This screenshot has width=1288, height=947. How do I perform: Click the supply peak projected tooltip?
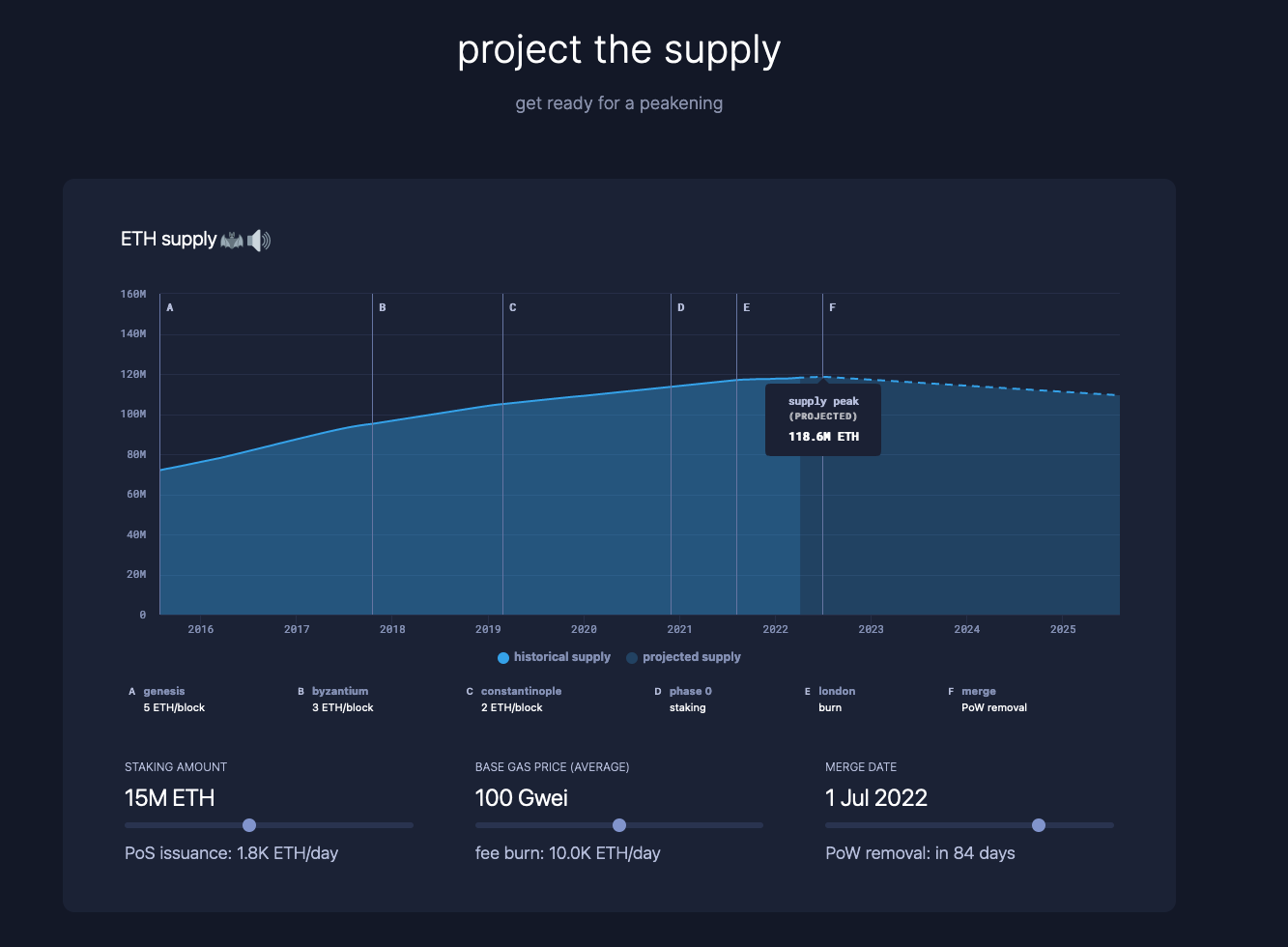point(823,419)
